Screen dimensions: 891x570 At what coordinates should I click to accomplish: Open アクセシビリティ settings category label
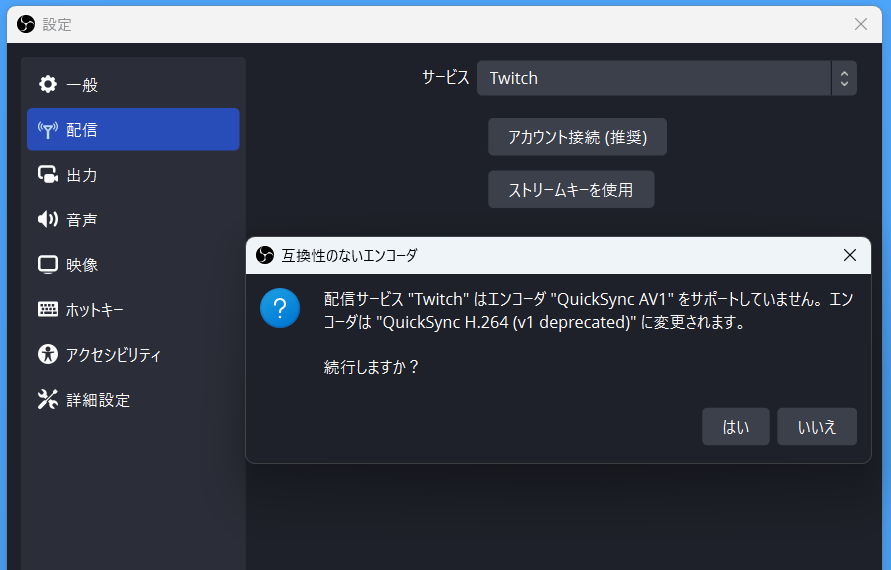coord(114,355)
